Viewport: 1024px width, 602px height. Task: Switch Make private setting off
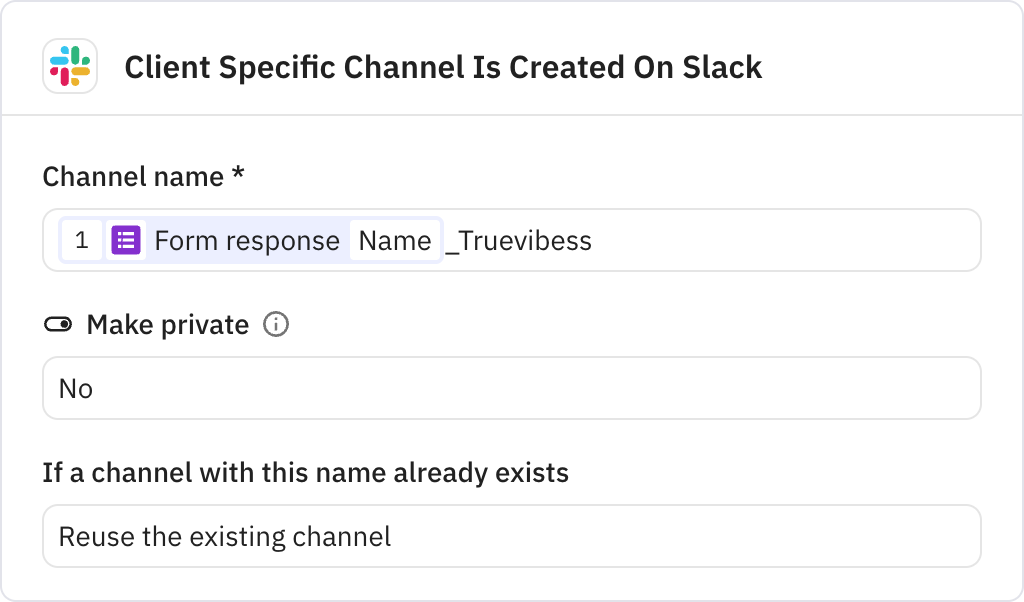point(57,323)
